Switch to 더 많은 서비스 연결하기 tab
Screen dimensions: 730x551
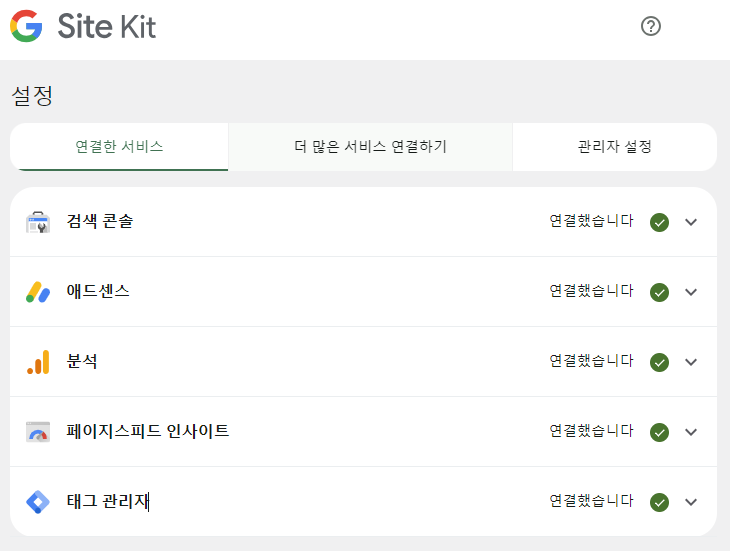pyautogui.click(x=370, y=147)
